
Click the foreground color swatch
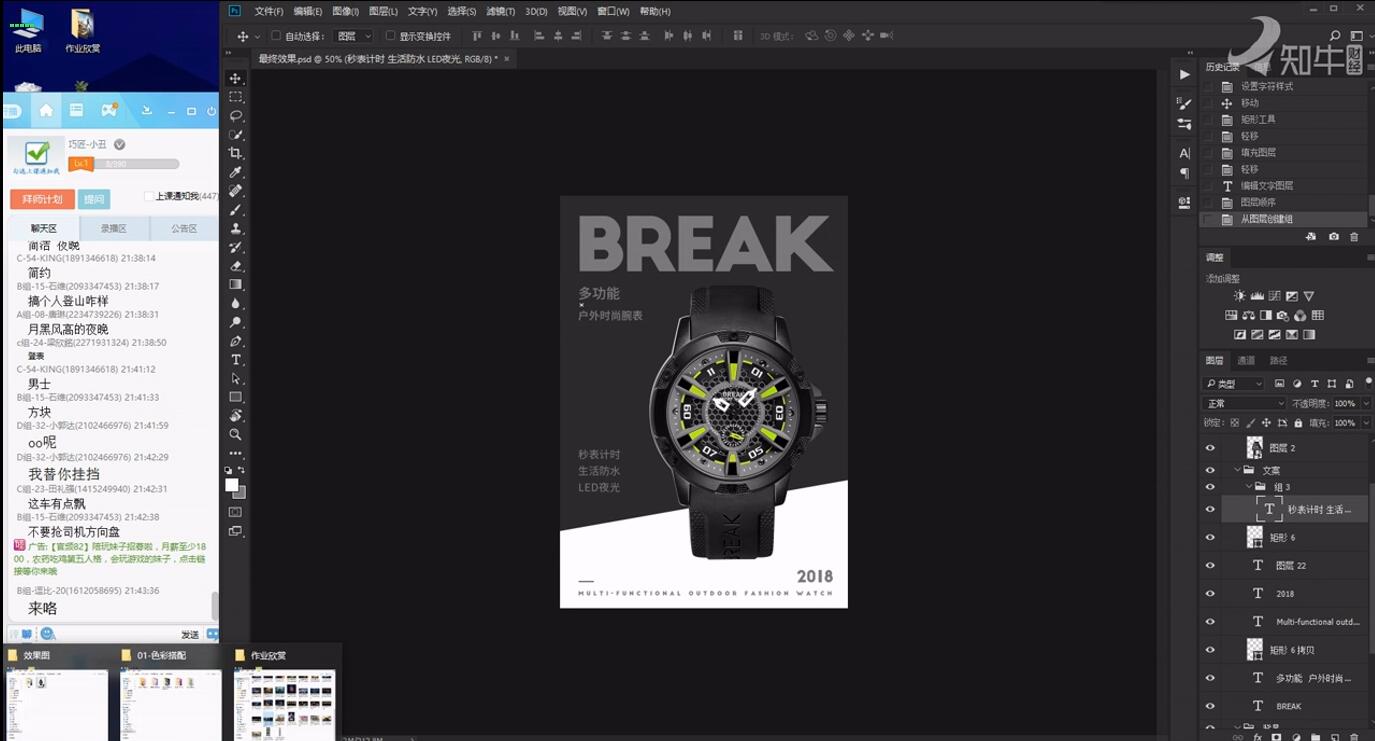click(x=232, y=485)
